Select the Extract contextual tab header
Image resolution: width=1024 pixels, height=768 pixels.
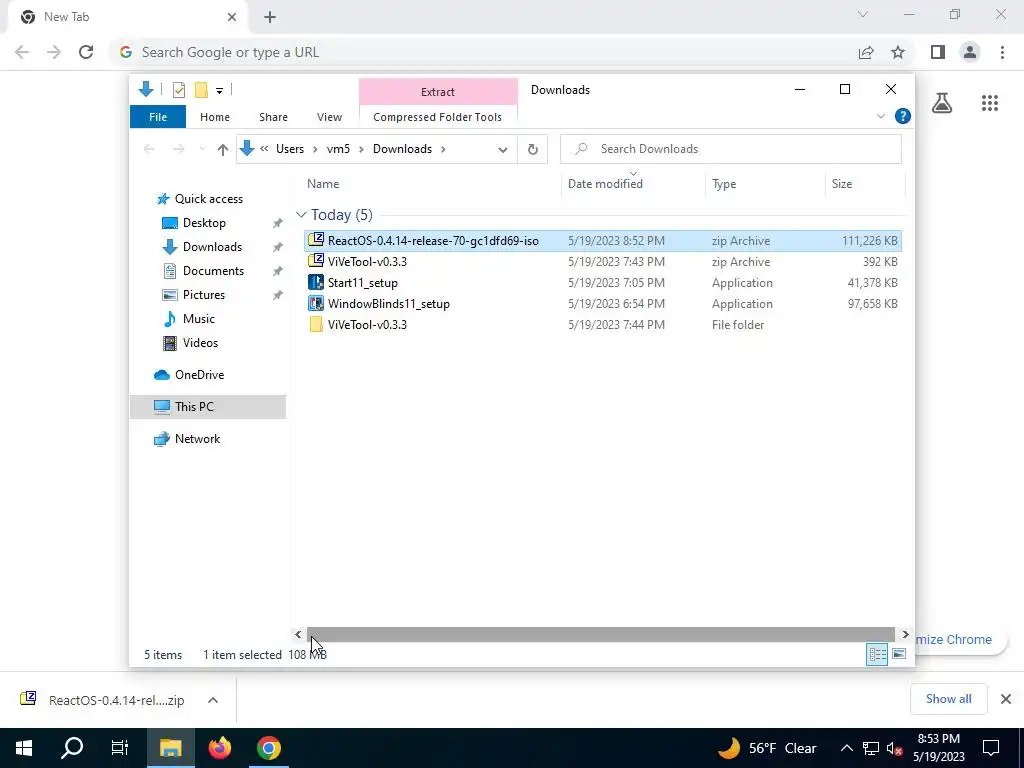[438, 92]
